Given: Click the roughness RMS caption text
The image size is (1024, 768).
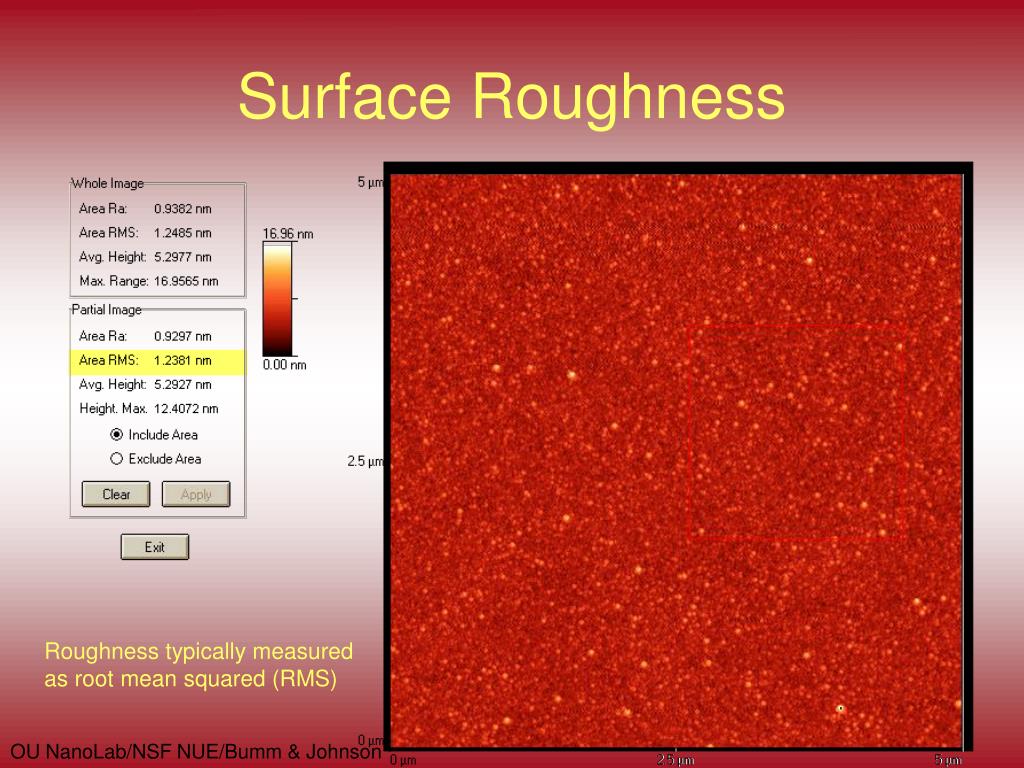Looking at the screenshot, I should [x=199, y=665].
